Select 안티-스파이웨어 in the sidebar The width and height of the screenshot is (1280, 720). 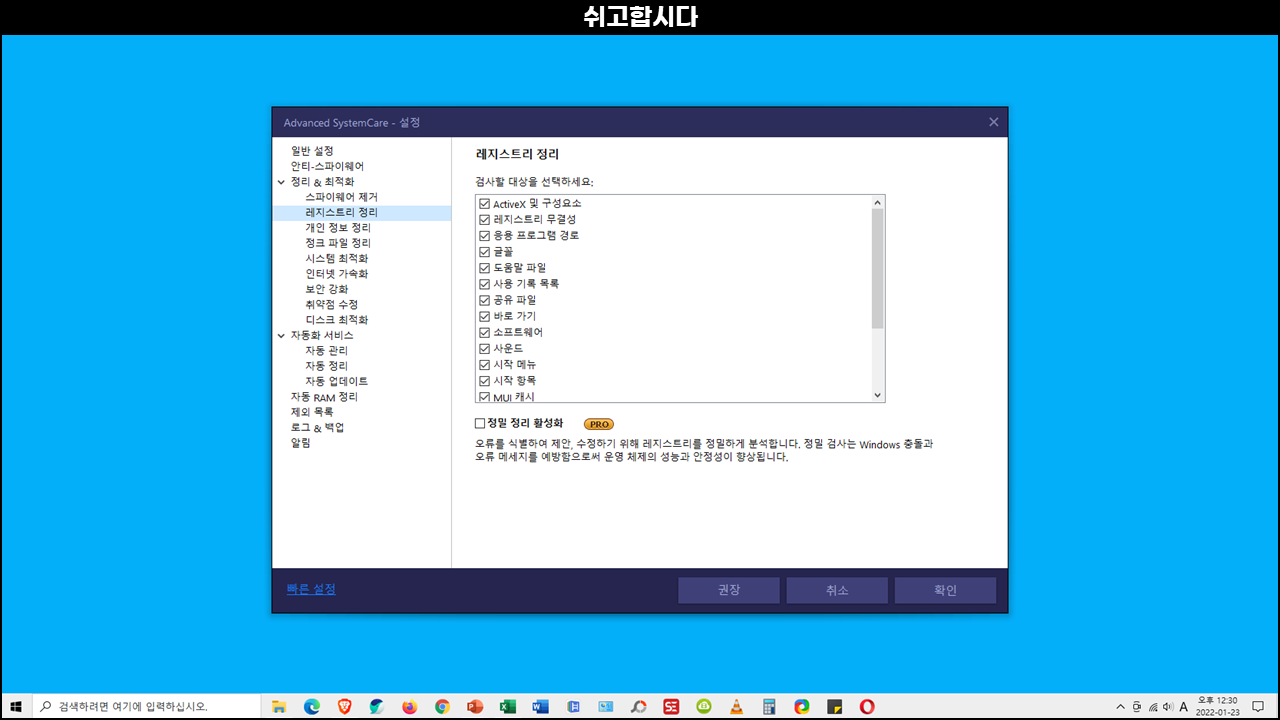(x=327, y=166)
